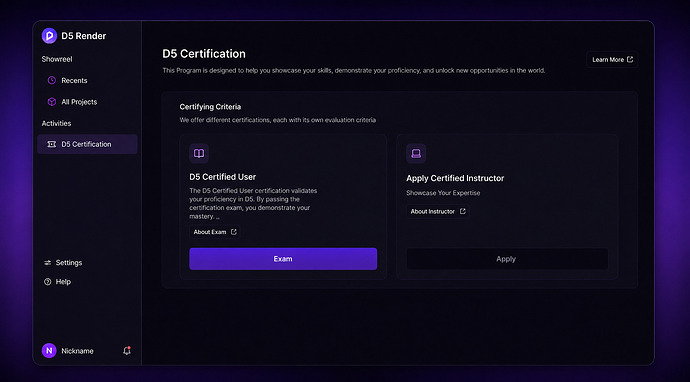Click the Help question mark icon

pos(48,282)
